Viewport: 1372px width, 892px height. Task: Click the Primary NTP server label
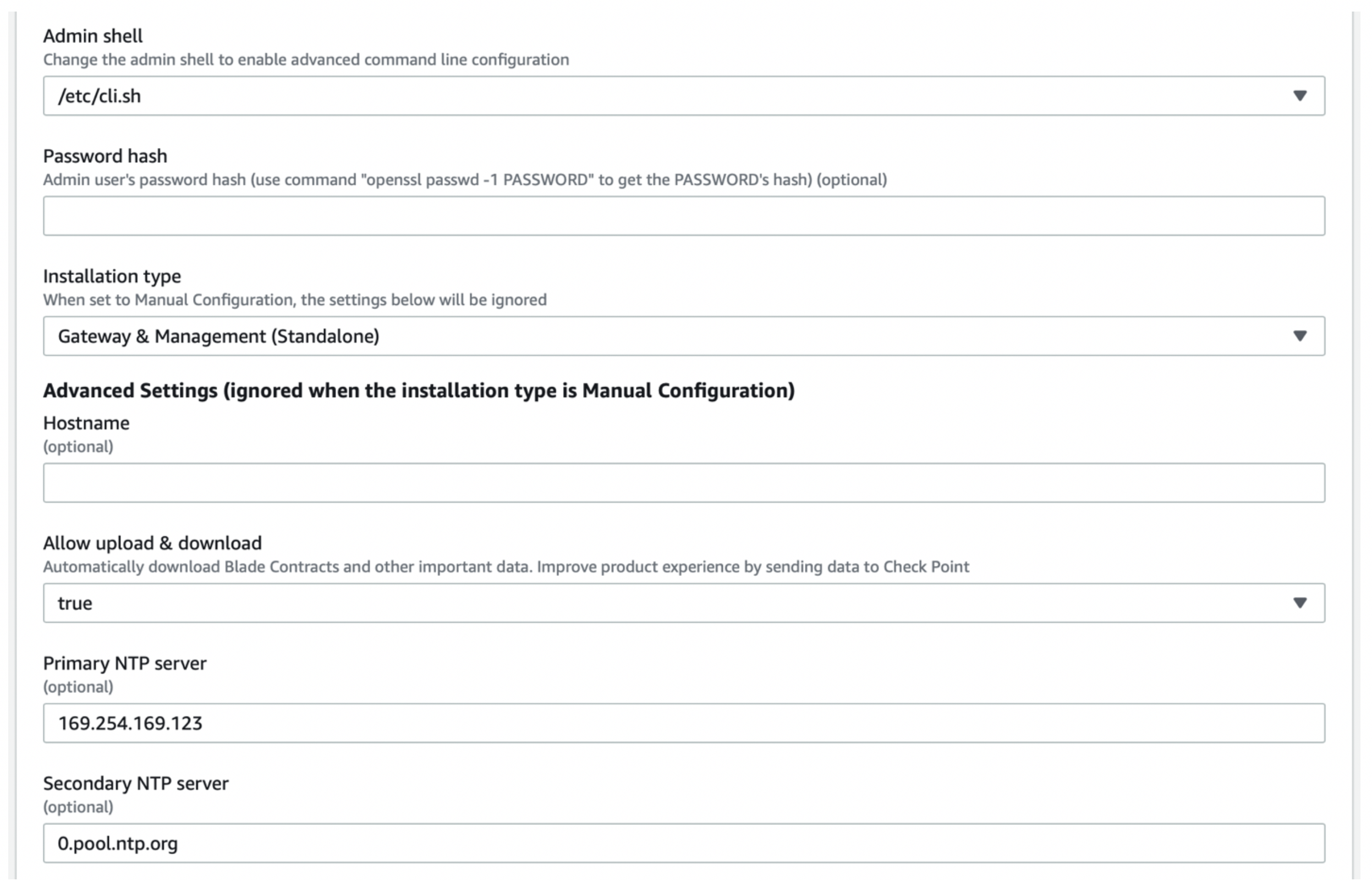click(124, 664)
